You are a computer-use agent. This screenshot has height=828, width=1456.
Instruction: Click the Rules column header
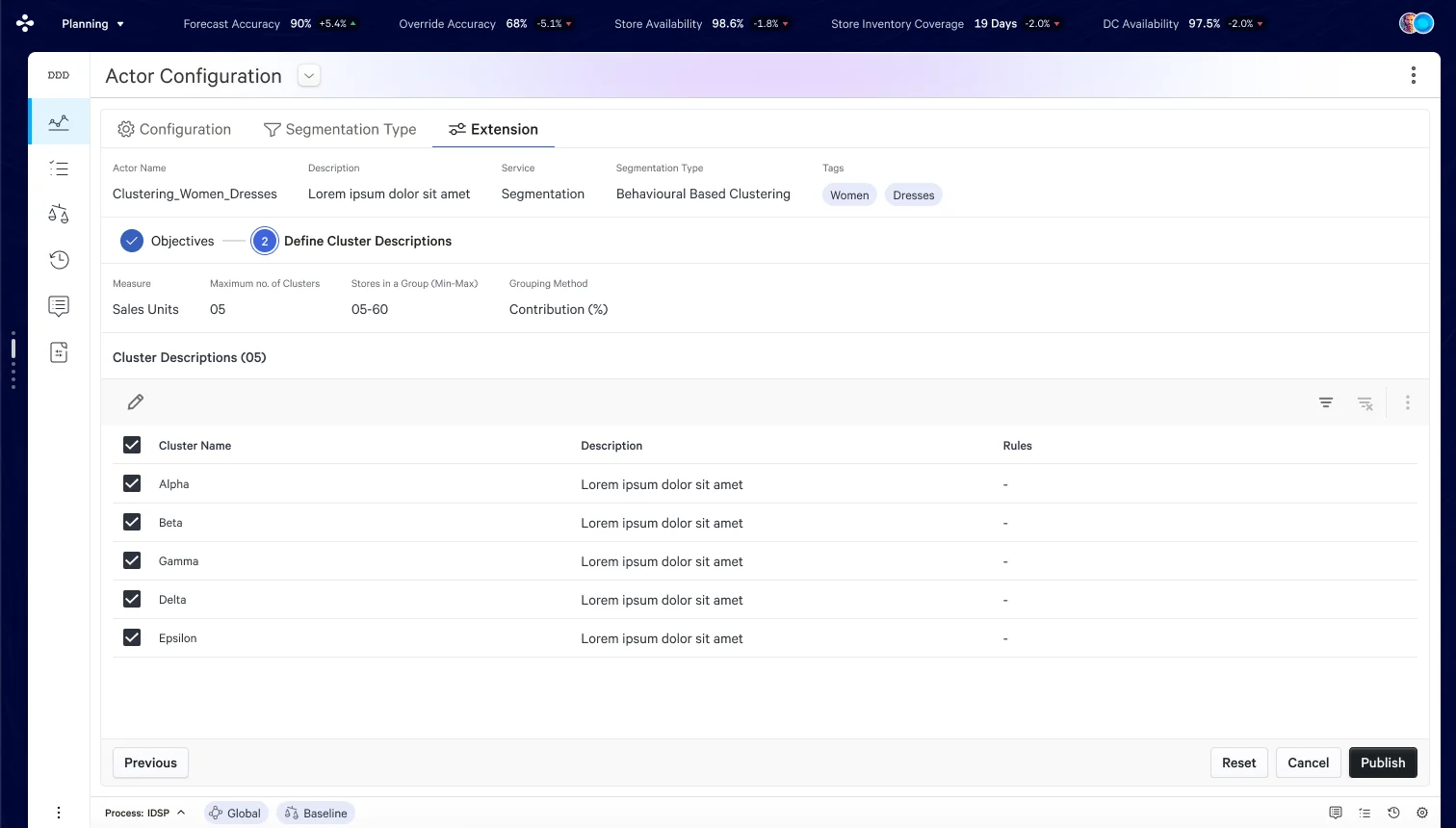pyautogui.click(x=1017, y=446)
